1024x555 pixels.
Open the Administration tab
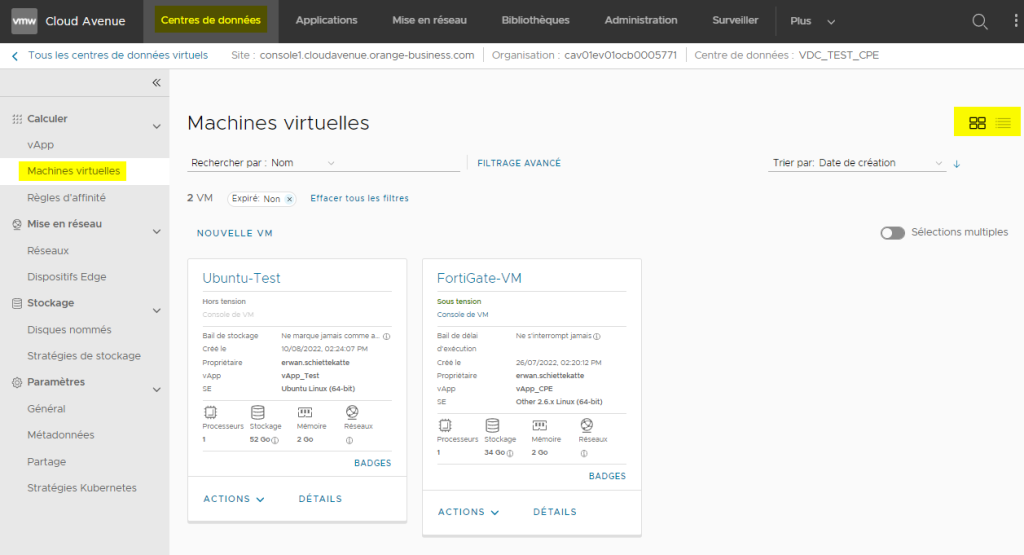[x=641, y=20]
